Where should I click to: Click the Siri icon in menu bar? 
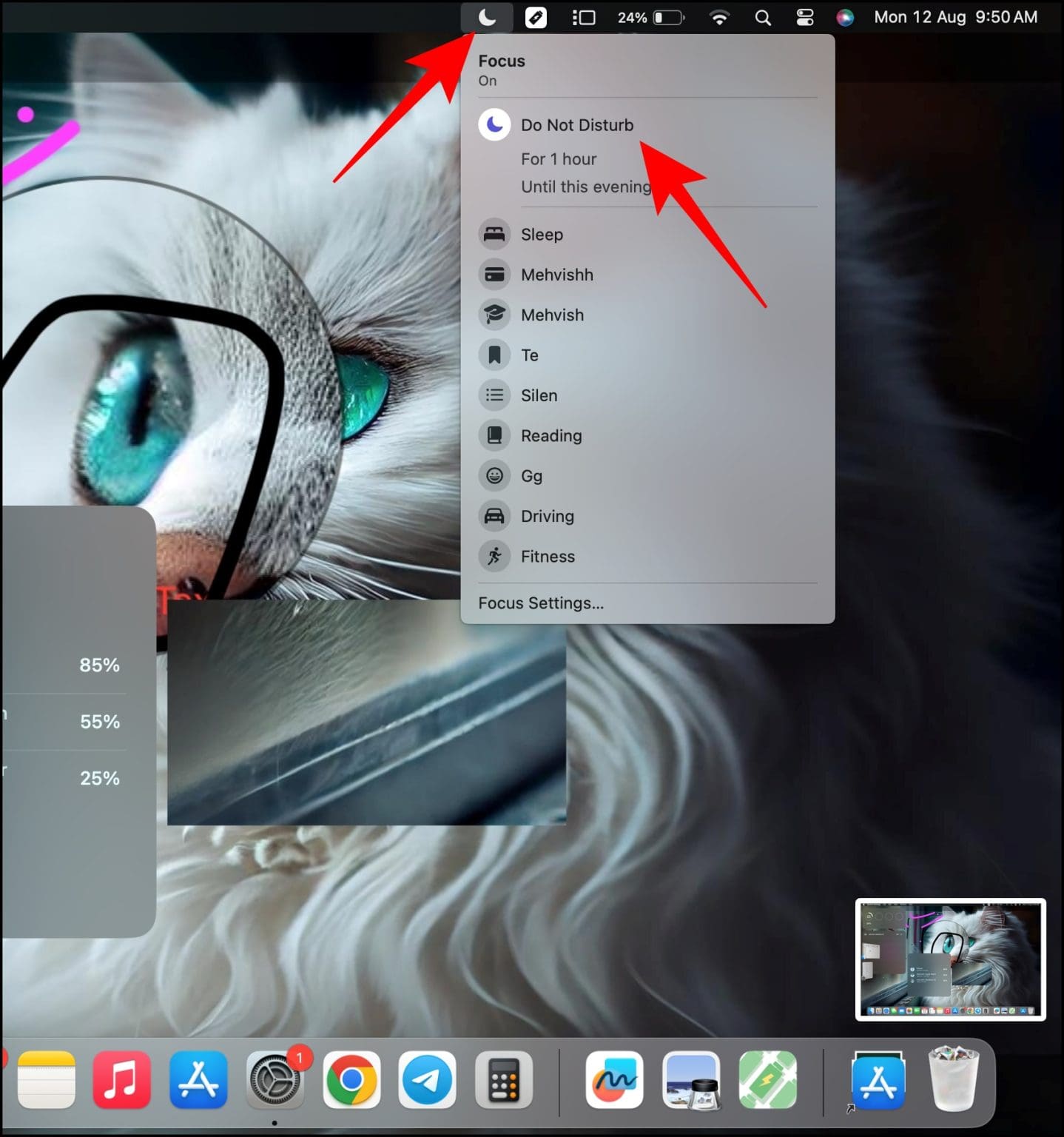tap(844, 16)
